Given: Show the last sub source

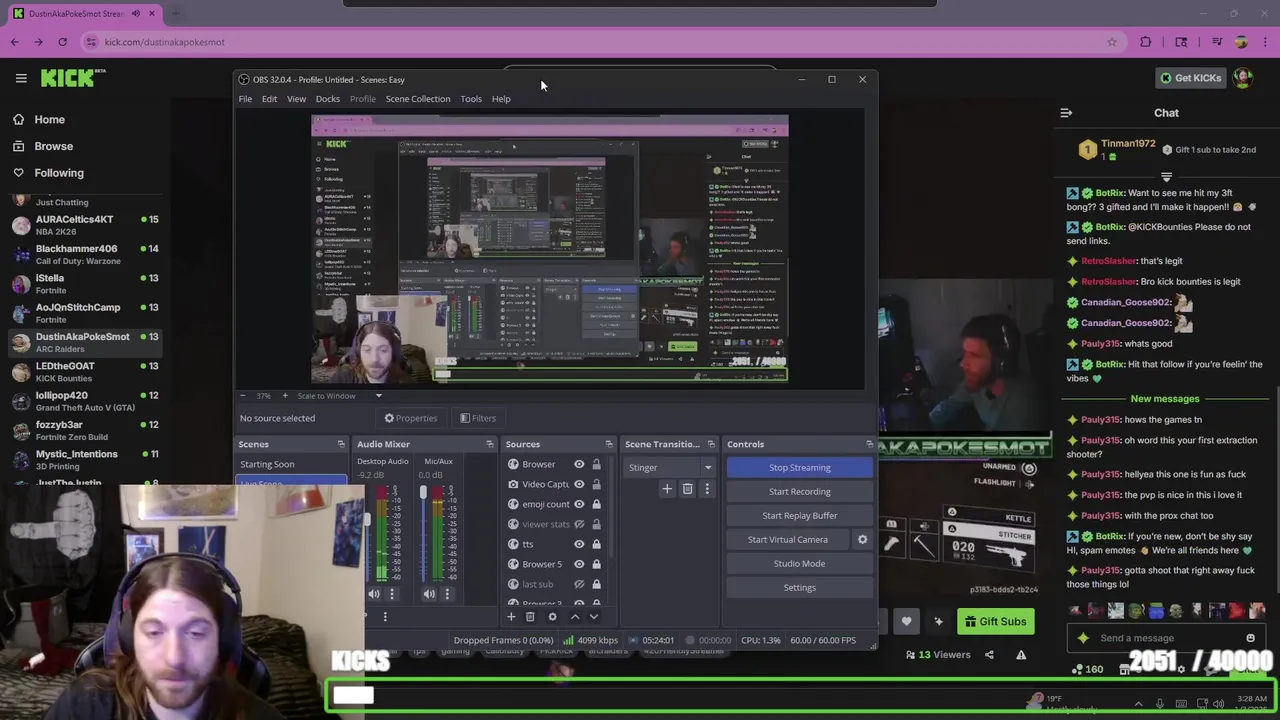Looking at the screenshot, I should (x=579, y=584).
